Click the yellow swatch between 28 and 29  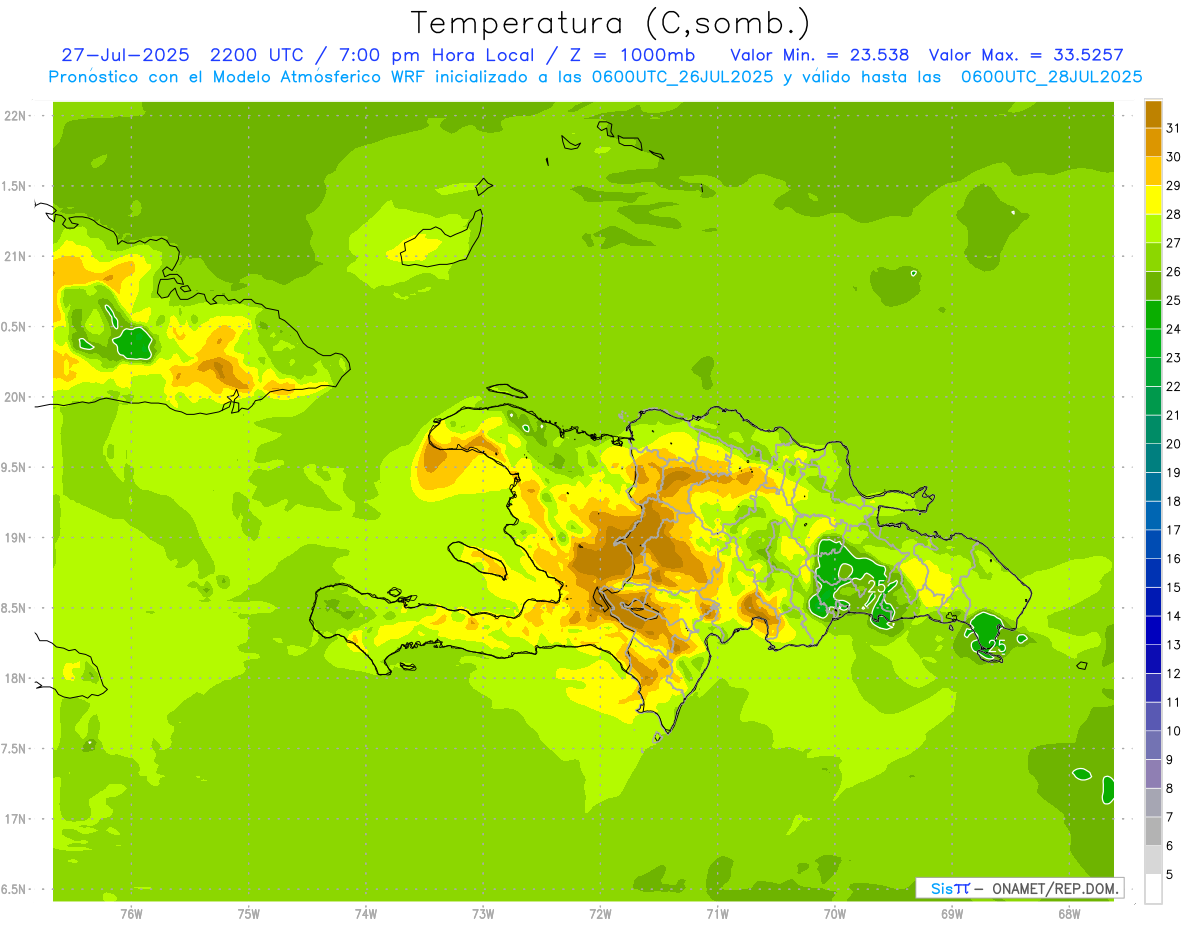point(1153,200)
